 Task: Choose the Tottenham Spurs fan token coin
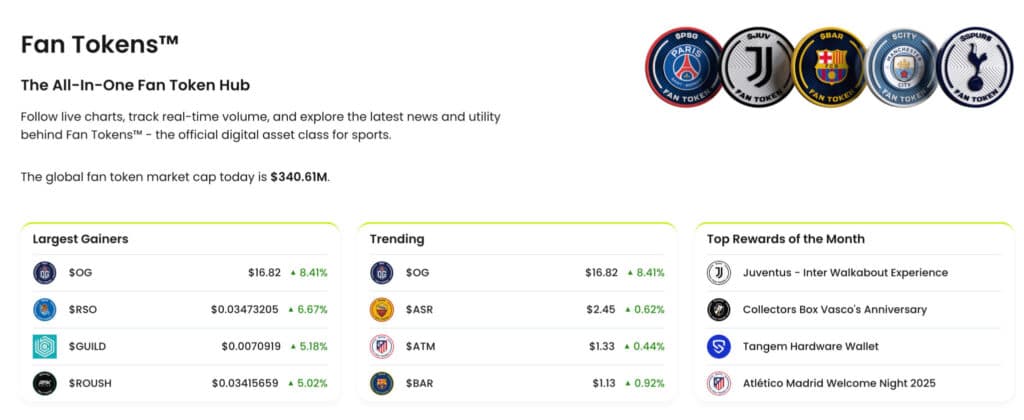coord(975,67)
